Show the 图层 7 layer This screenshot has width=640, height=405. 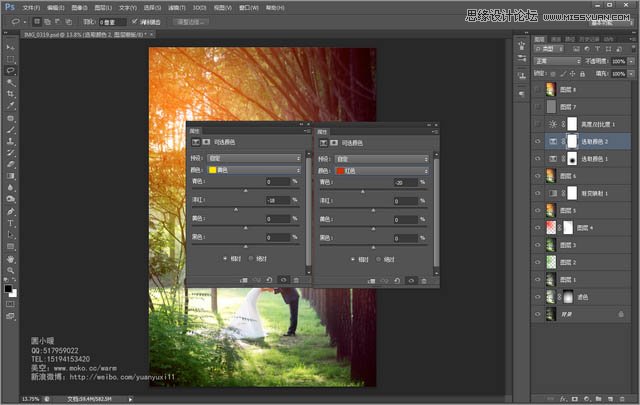tap(538, 107)
